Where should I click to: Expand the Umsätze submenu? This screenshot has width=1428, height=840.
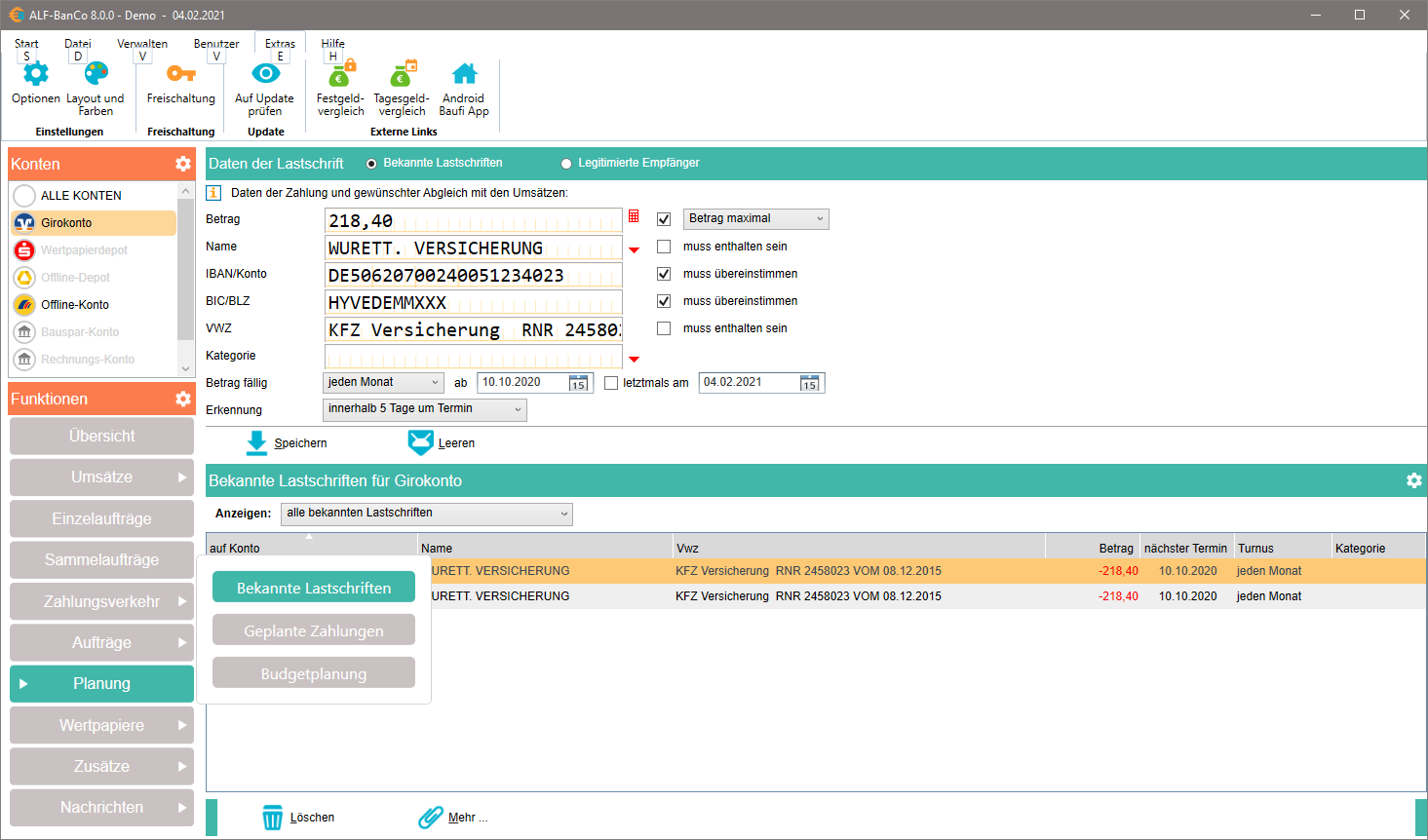(x=182, y=477)
